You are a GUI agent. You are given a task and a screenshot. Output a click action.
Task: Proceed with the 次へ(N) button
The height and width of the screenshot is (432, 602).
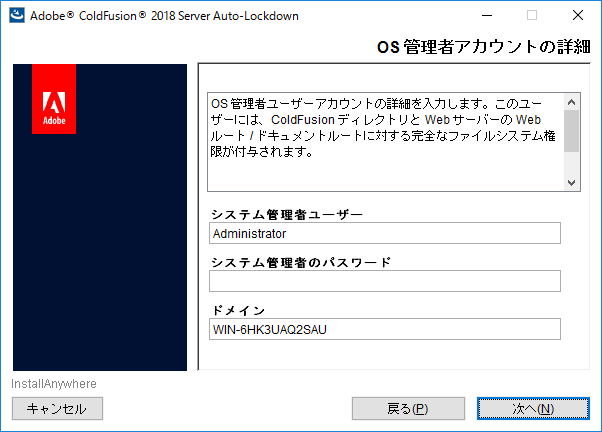533,409
